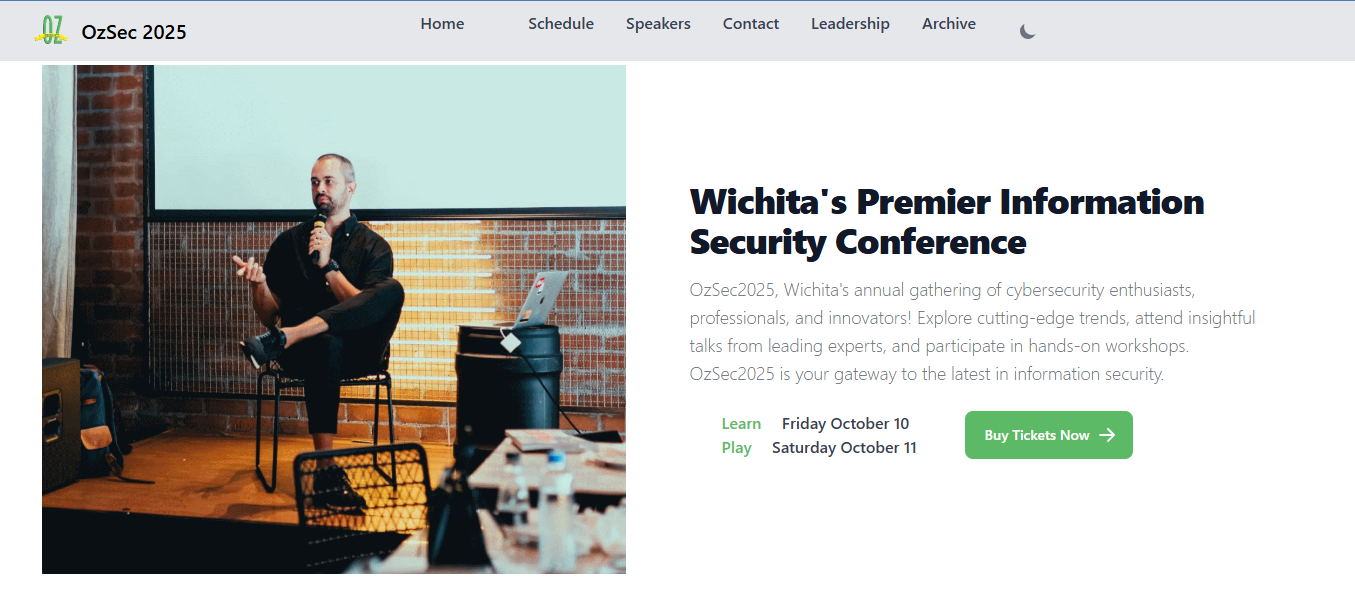Click the speaker photo on stage
This screenshot has width=1355, height=595.
click(x=334, y=319)
